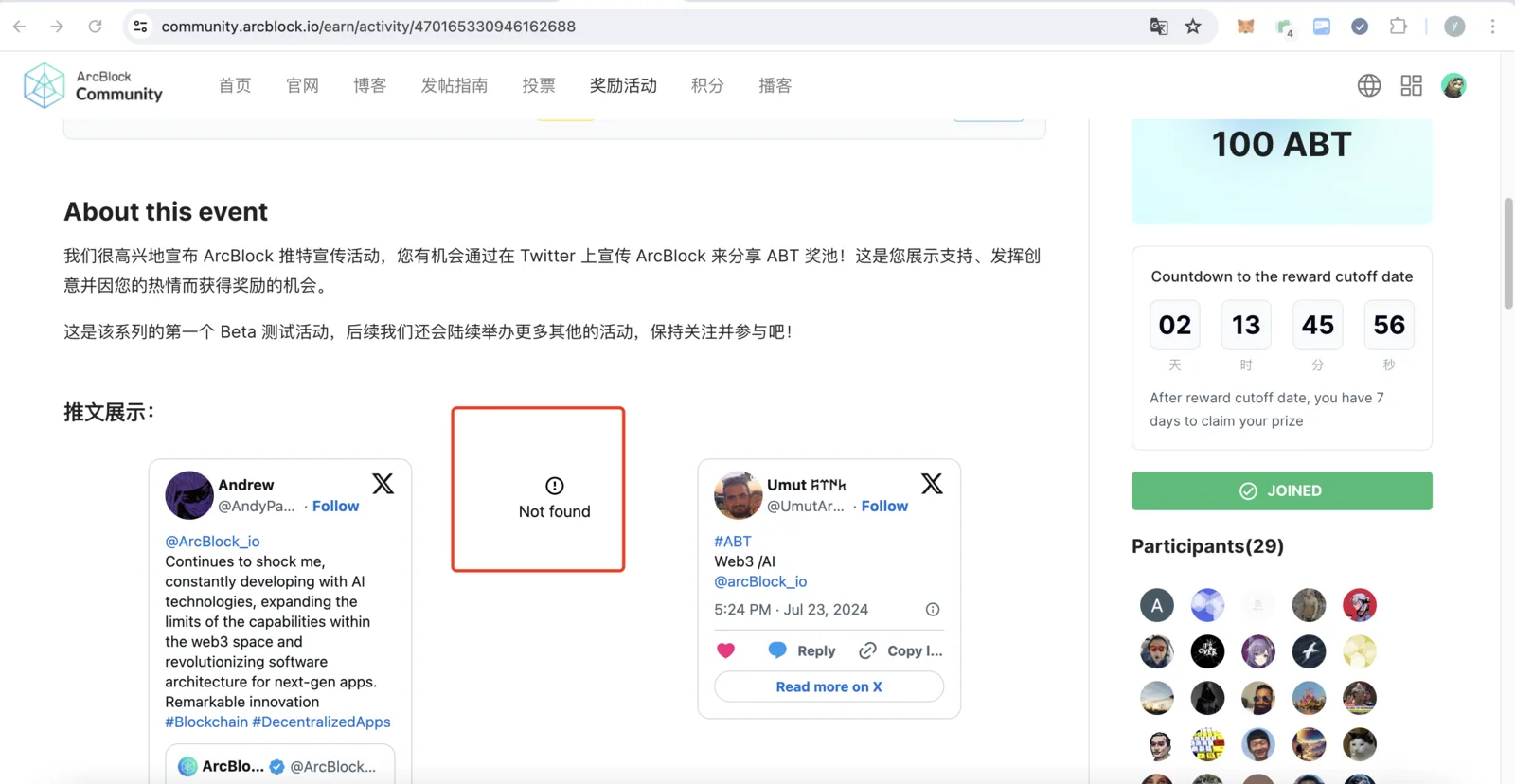Reply to Umut's tweet
Viewport: 1515px width, 784px height.
(x=802, y=650)
